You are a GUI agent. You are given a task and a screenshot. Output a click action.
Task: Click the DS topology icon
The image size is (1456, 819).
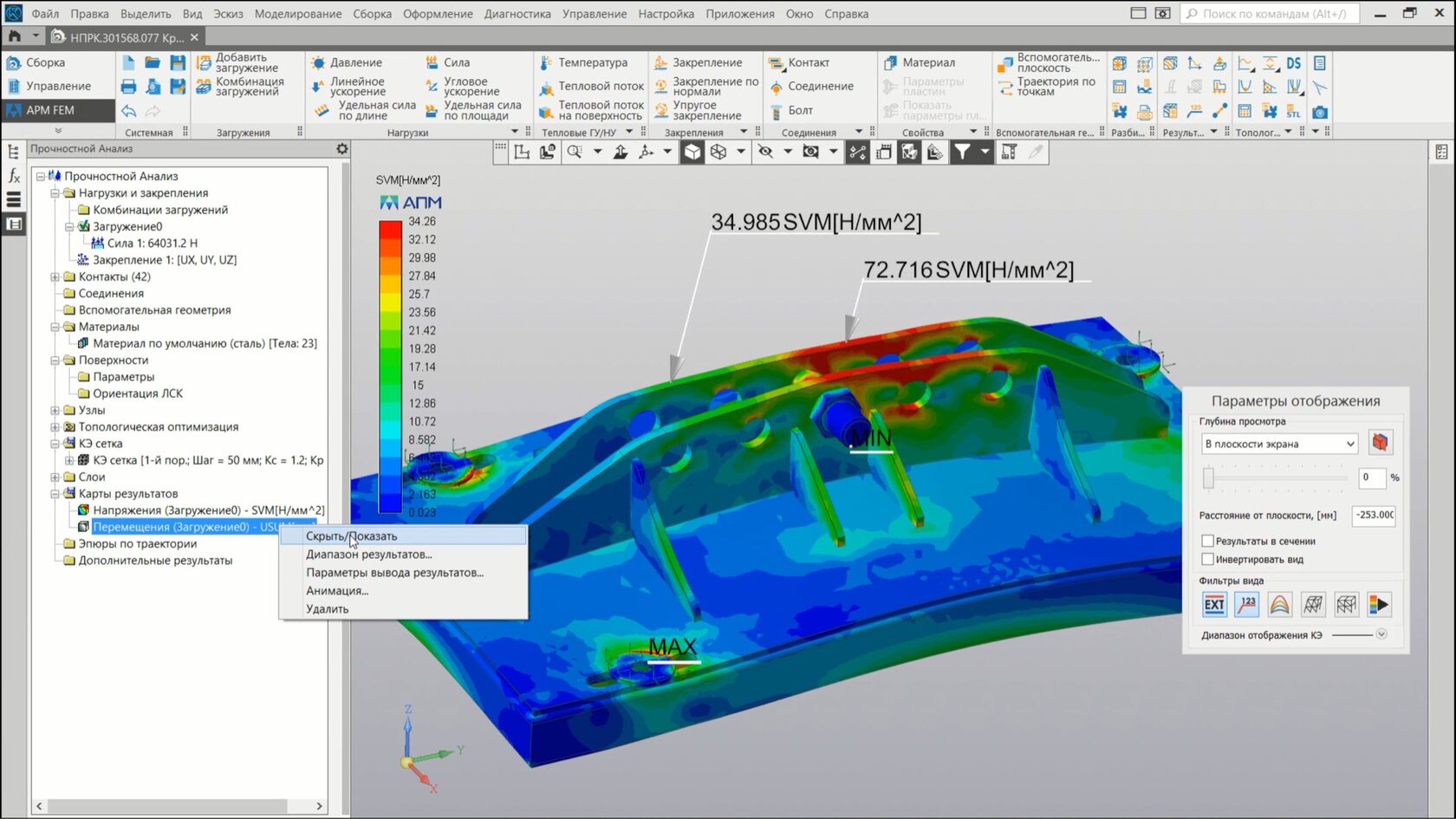[1294, 63]
